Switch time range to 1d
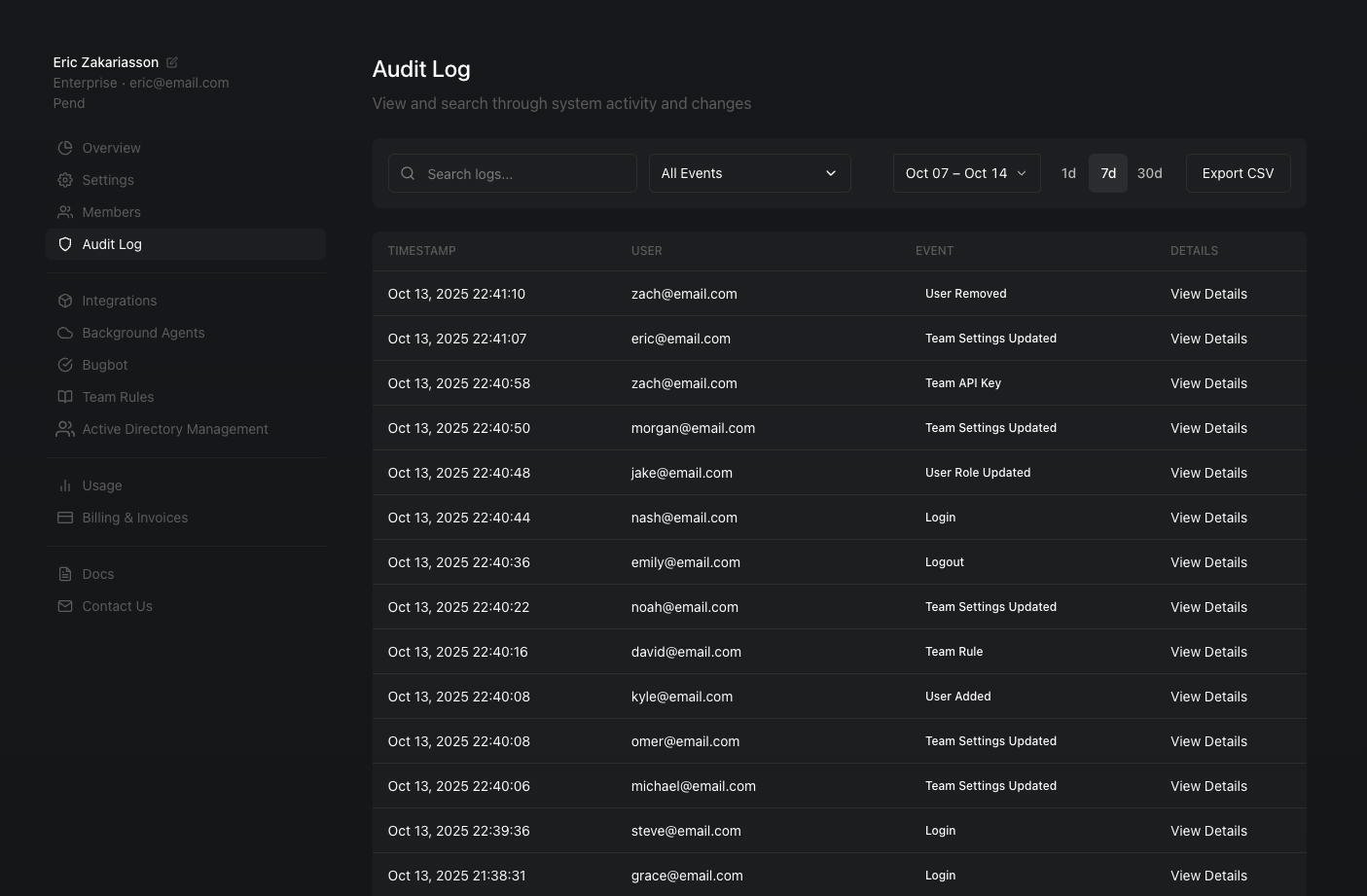The image size is (1367, 896). point(1068,173)
